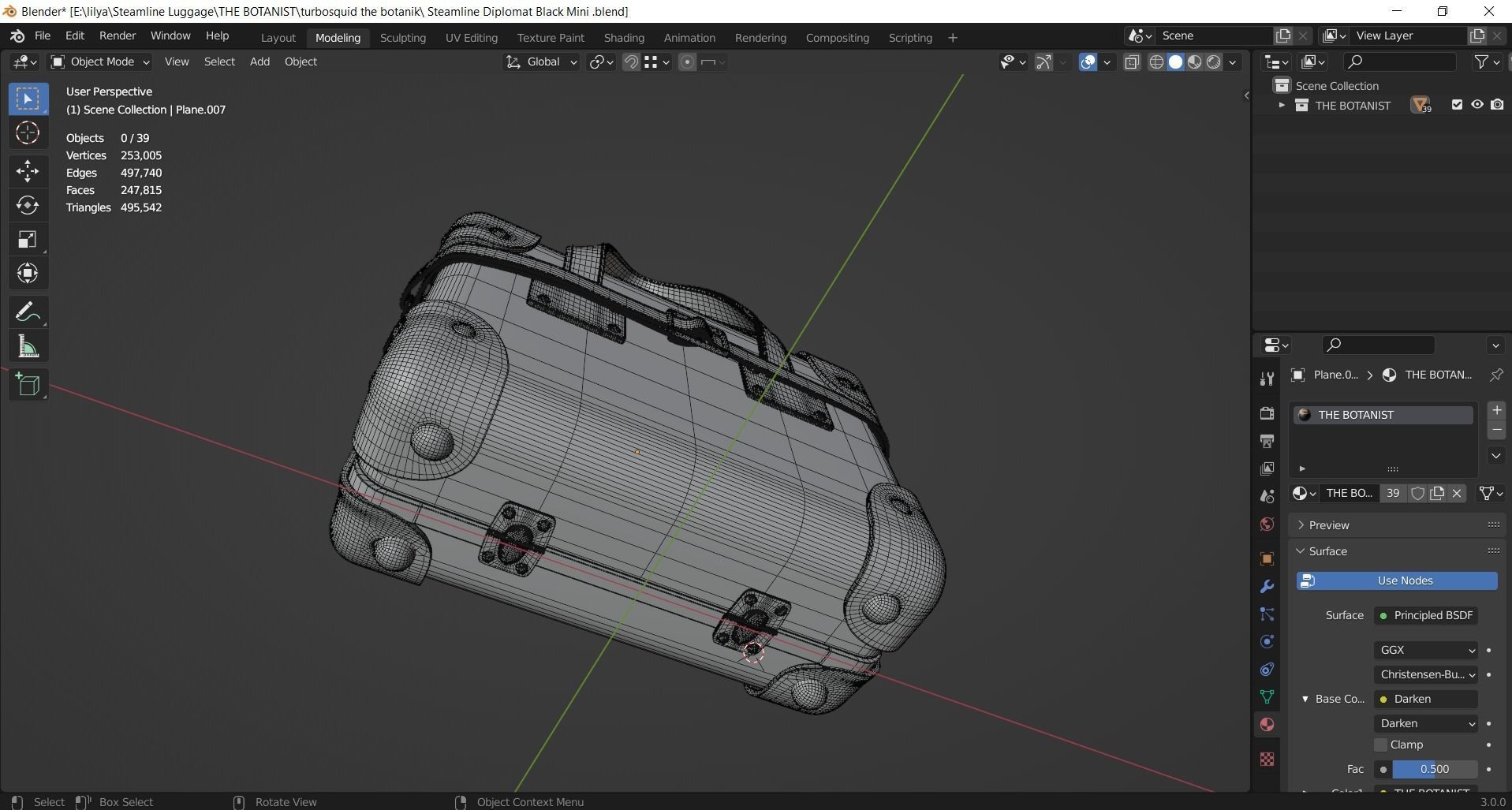Open the Material properties tab
The height and width of the screenshot is (810, 1512).
pos(1267,724)
